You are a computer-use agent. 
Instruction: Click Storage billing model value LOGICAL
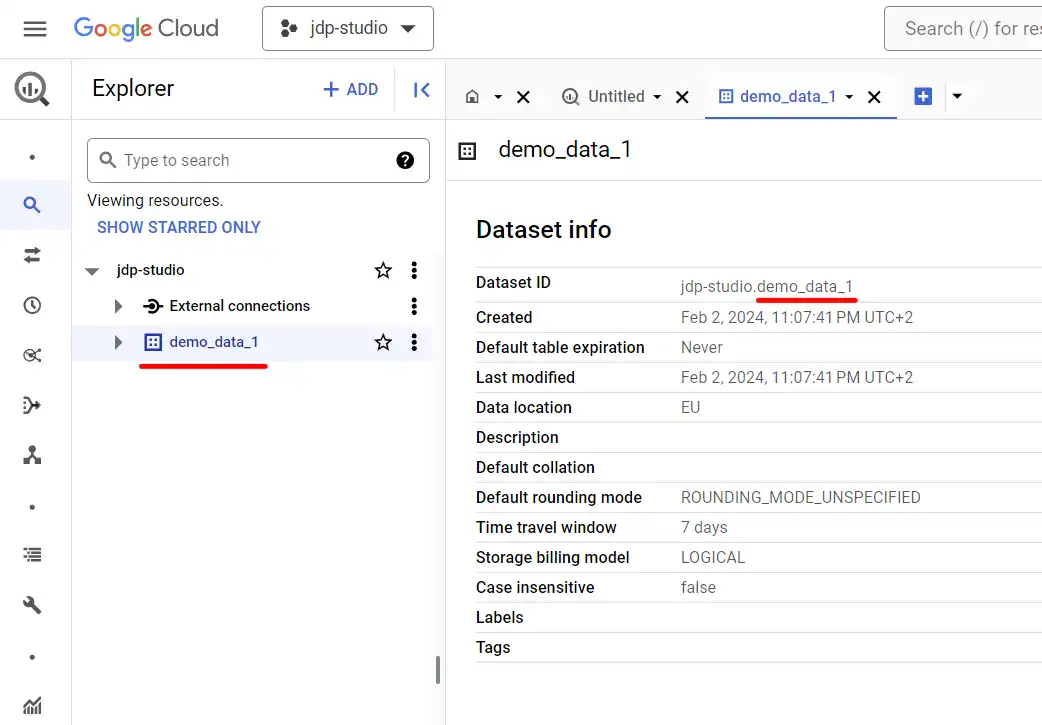point(713,558)
